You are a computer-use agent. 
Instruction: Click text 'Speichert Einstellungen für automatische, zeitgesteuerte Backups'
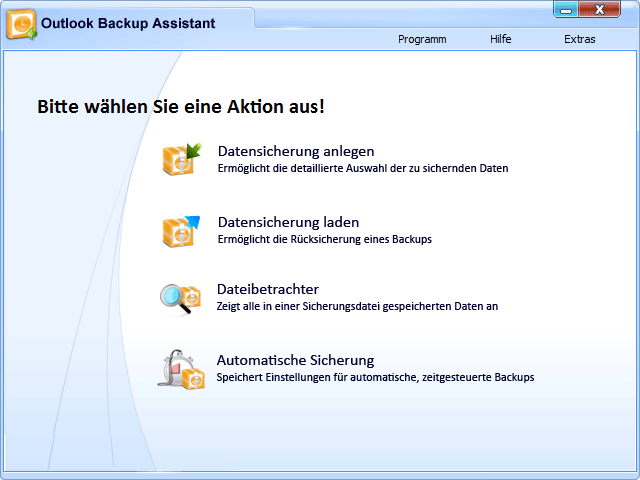[x=375, y=377]
